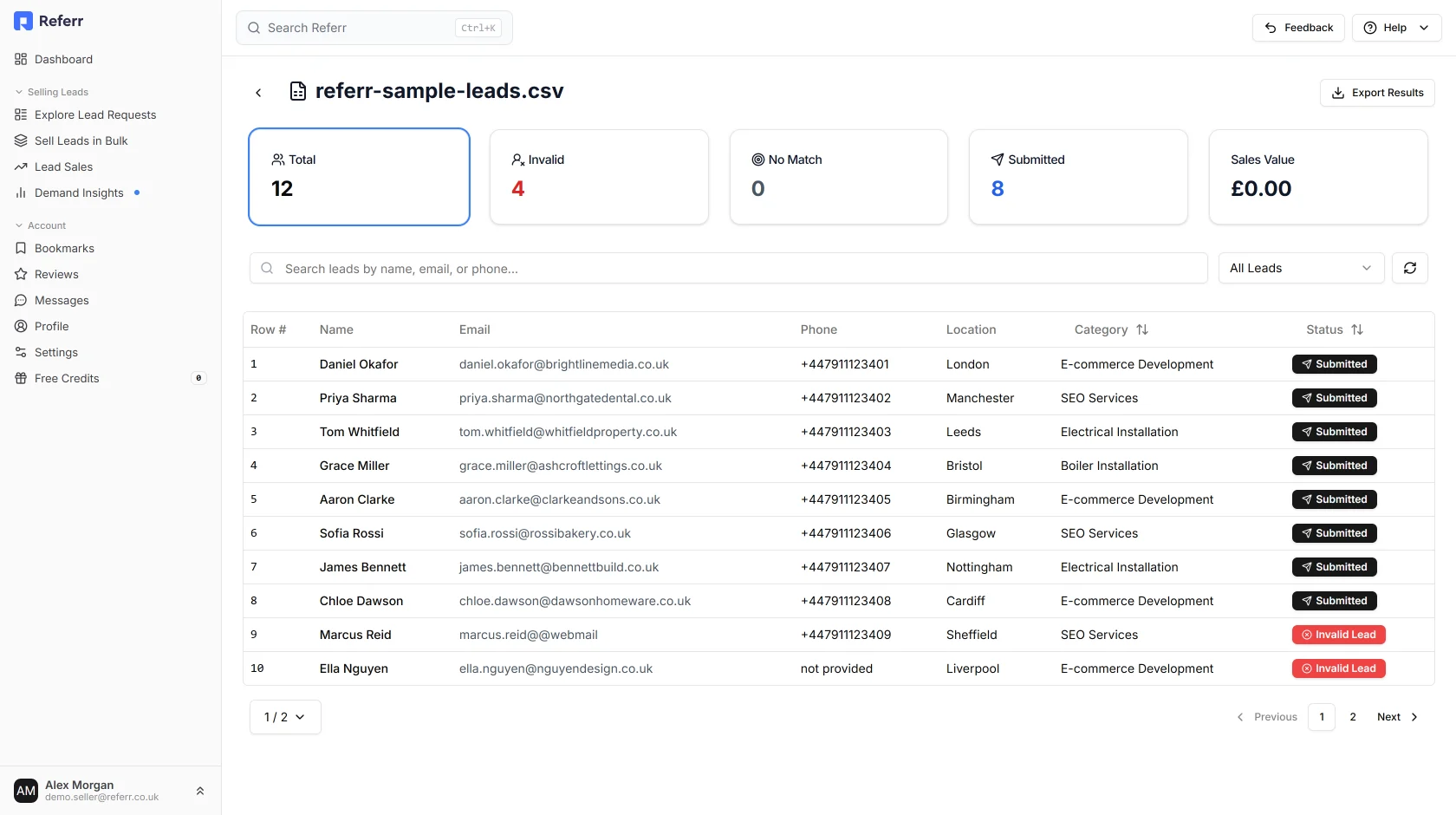Screen dimensions: 1456x815
Task: Click the Lead Sales trend icon
Action: click(x=21, y=166)
